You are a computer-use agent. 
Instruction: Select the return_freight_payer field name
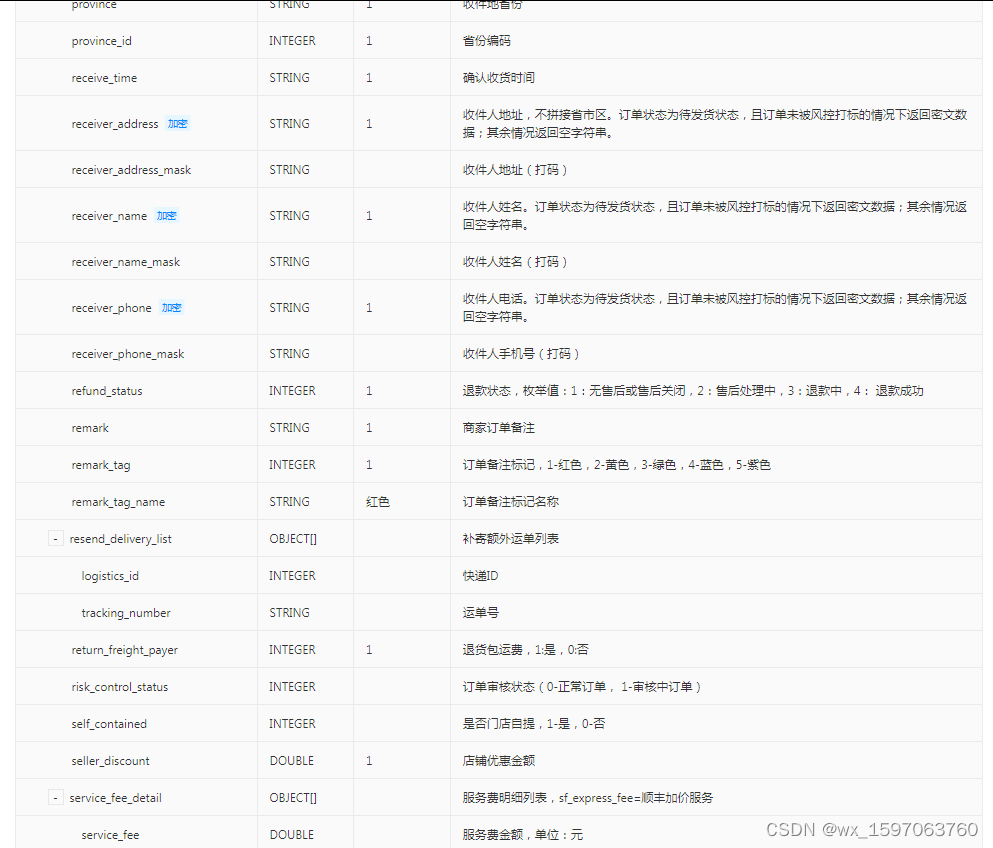point(125,650)
